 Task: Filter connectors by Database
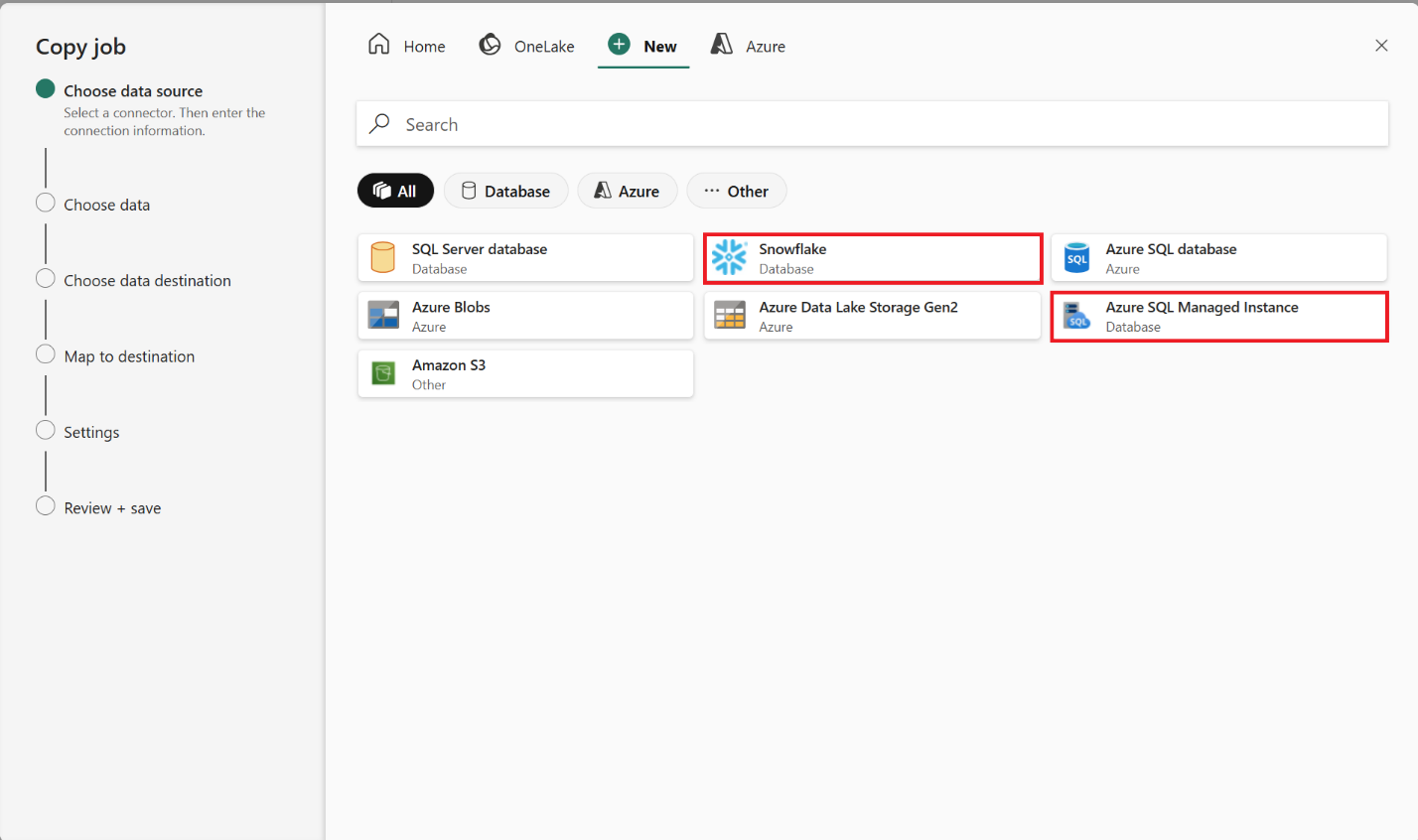[x=506, y=191]
